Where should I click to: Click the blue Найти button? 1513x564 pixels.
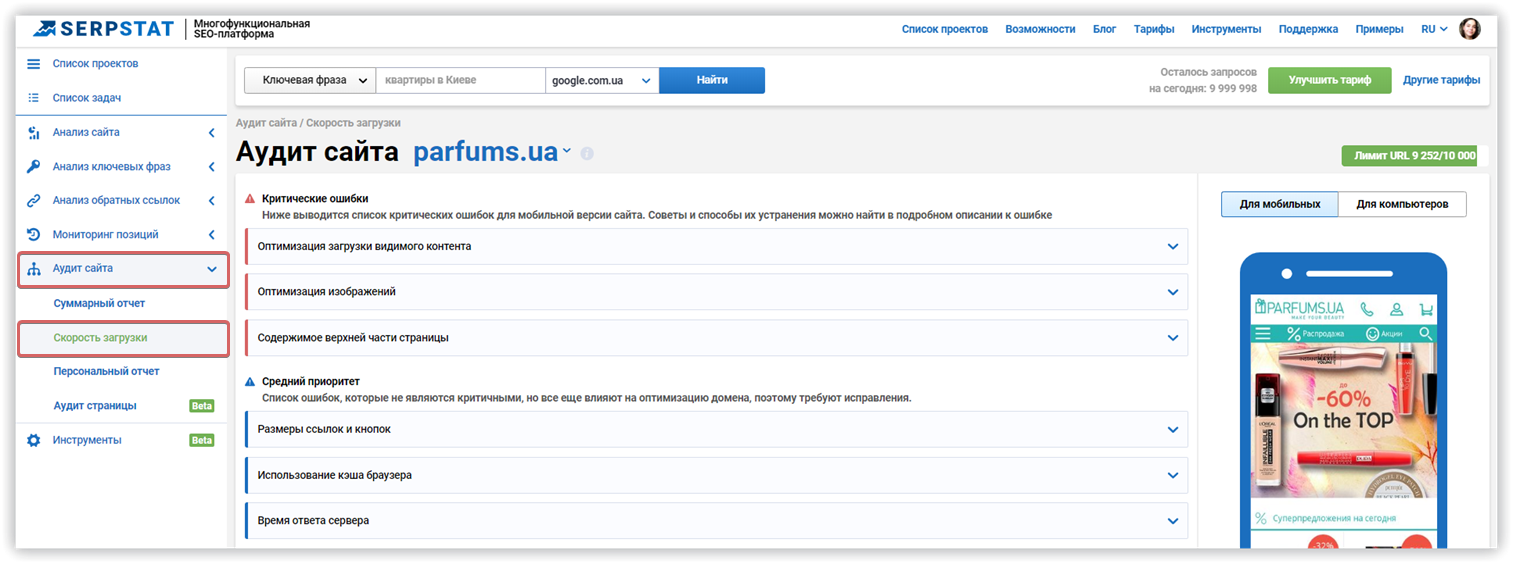tap(712, 80)
